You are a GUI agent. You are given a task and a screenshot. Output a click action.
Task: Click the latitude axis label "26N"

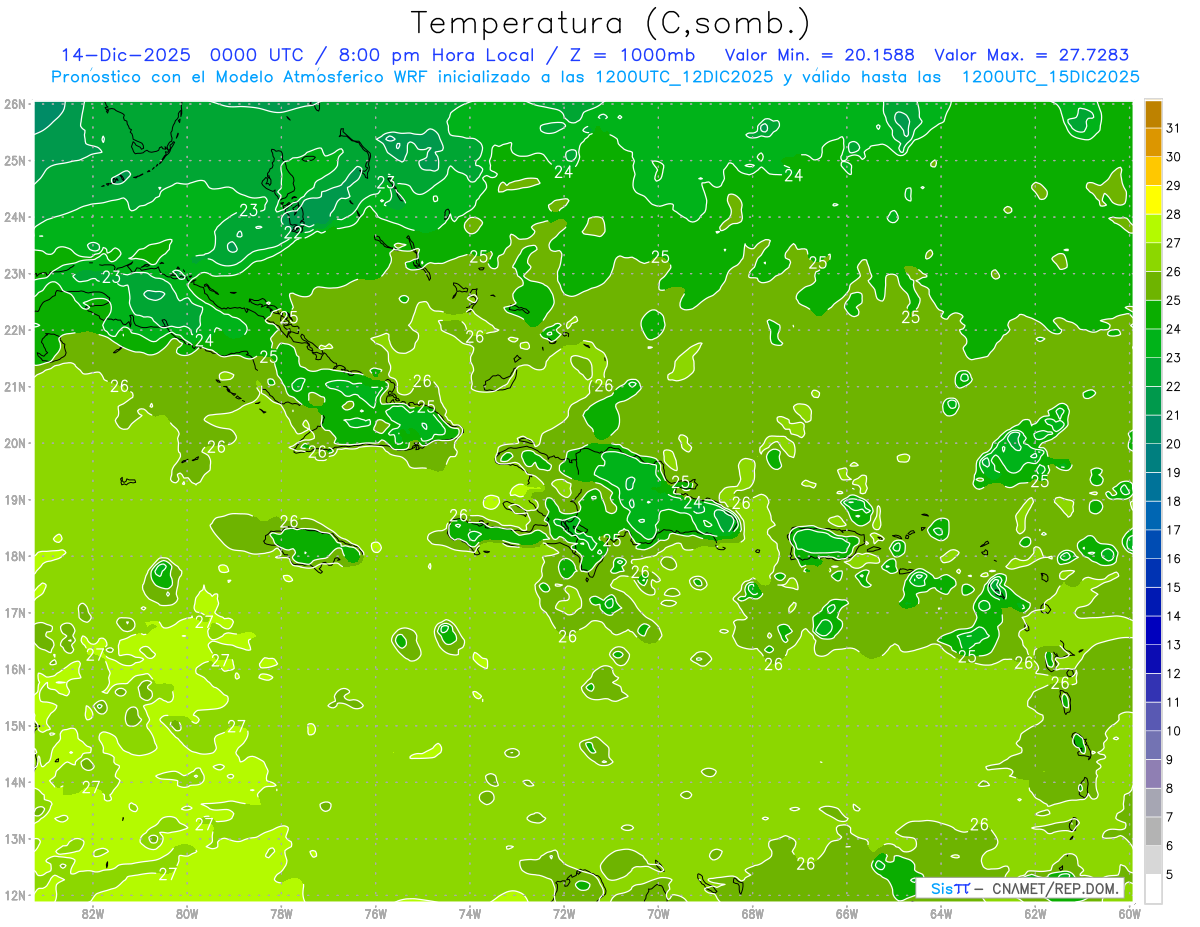tap(15, 104)
